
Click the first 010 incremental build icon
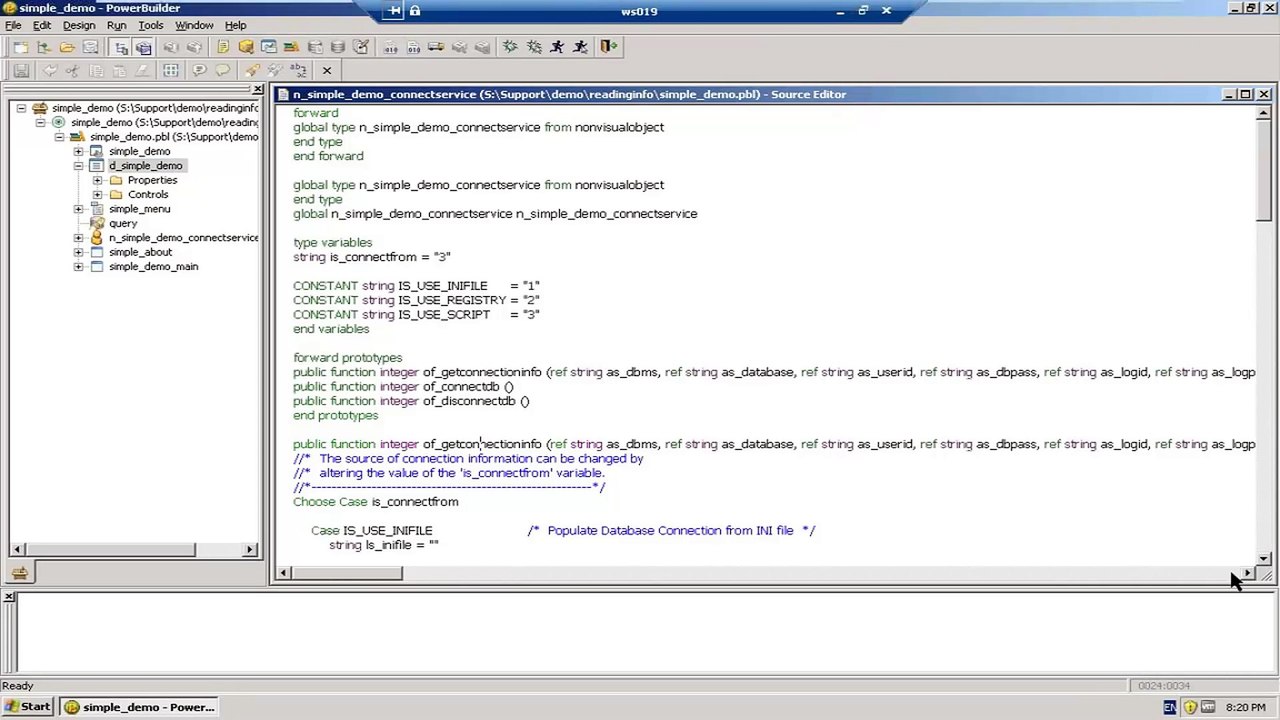pos(390,47)
